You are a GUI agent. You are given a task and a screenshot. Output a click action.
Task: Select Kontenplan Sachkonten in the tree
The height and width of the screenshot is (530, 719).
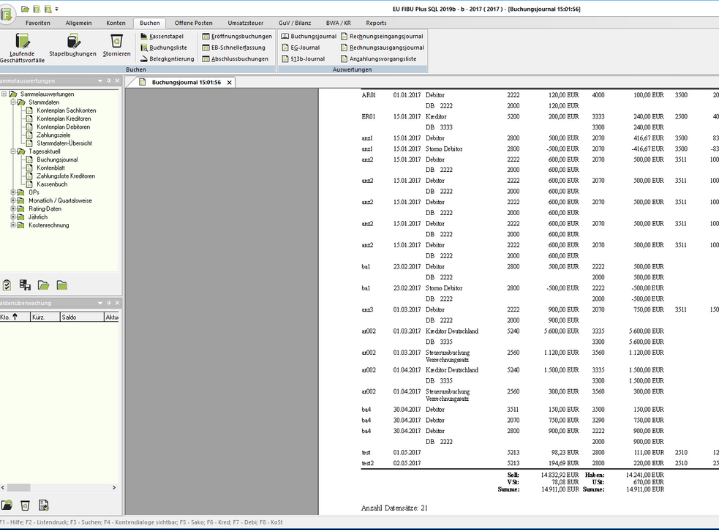pyautogui.click(x=68, y=110)
